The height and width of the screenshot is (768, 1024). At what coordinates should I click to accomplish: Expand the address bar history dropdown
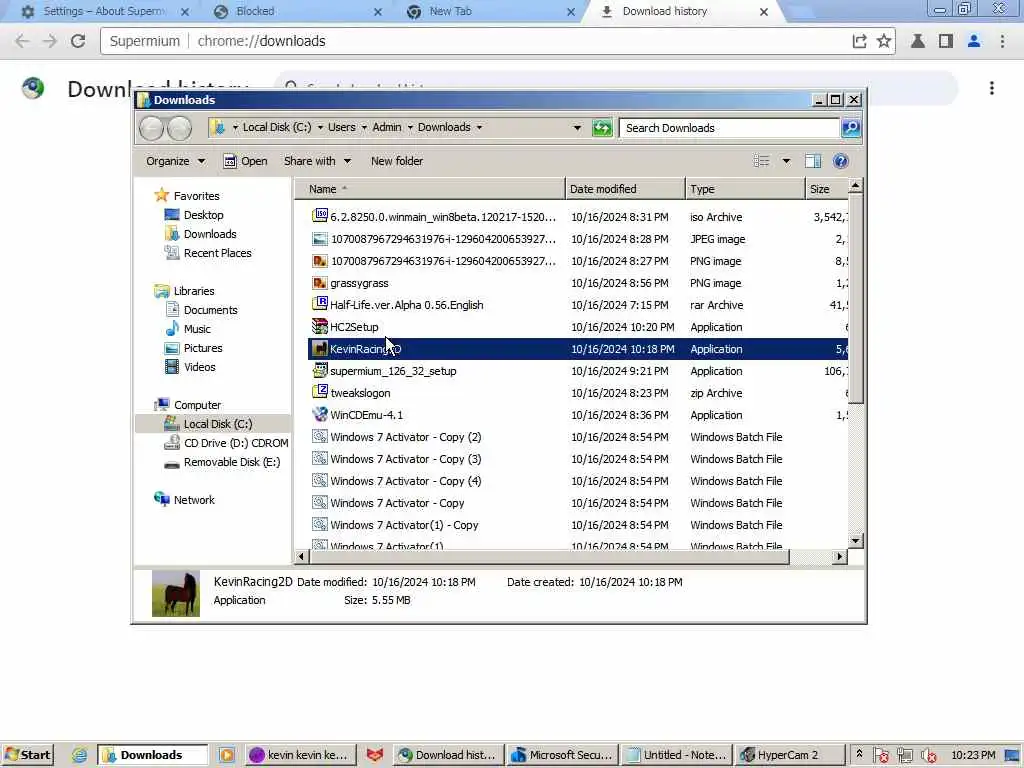(x=577, y=128)
